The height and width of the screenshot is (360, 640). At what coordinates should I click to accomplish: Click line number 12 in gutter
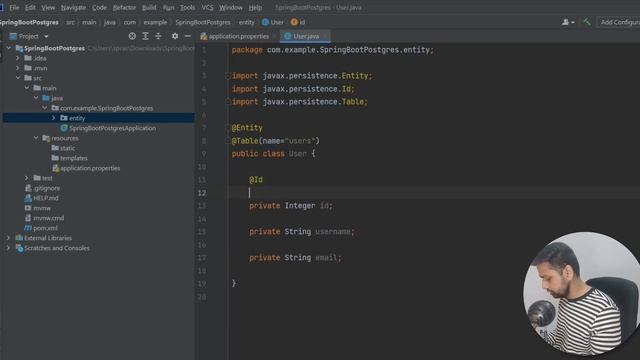(202, 193)
